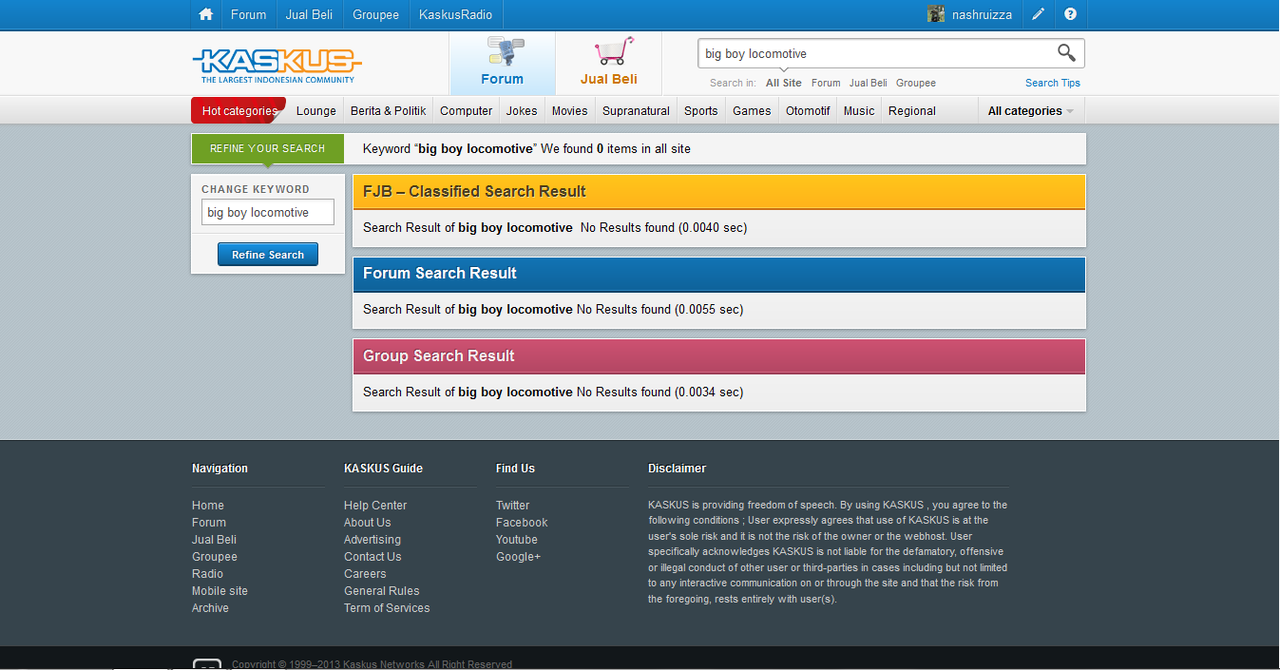
Task: Click the search magnifier icon
Action: pyautogui.click(x=1067, y=53)
